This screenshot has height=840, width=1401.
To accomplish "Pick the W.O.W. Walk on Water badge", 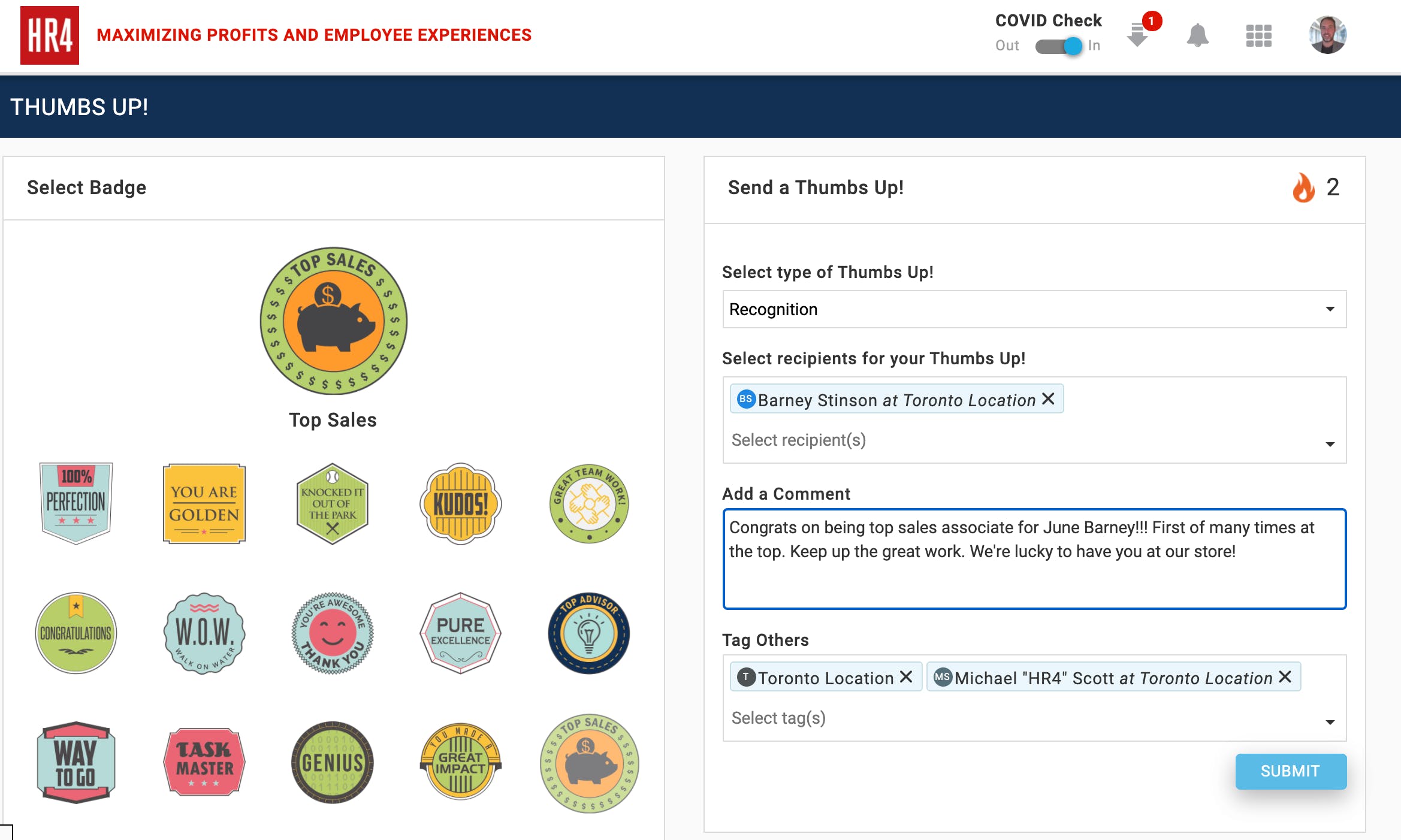I will pos(204,633).
